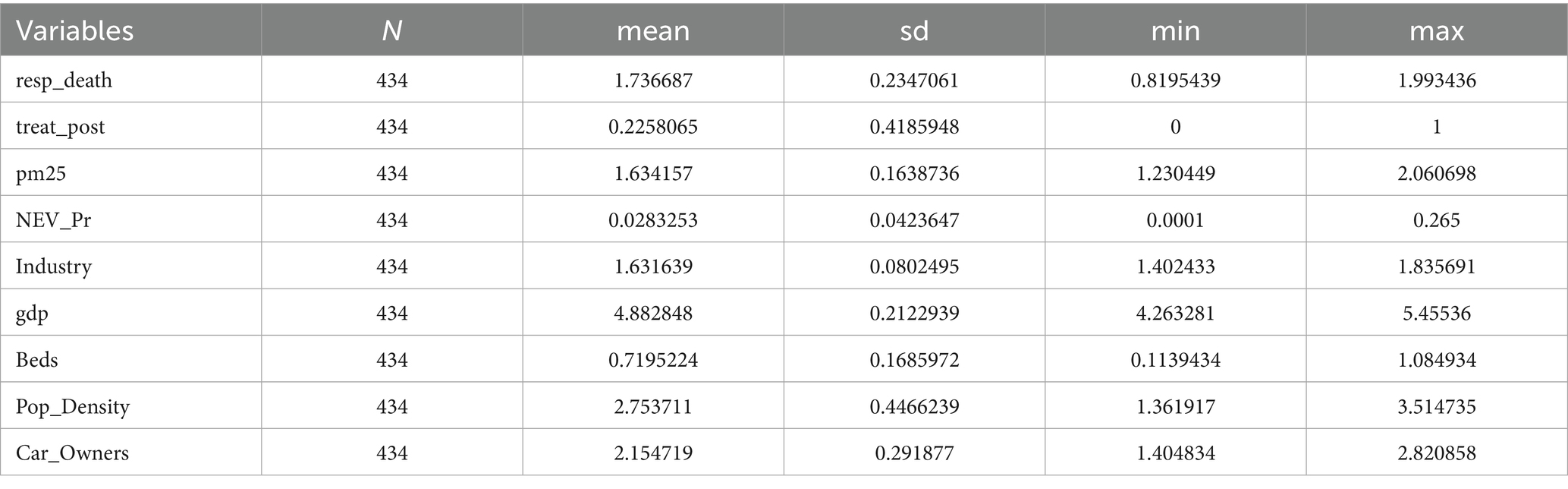Click the Industry row label
This screenshot has width=1568, height=489.
[x=53, y=267]
